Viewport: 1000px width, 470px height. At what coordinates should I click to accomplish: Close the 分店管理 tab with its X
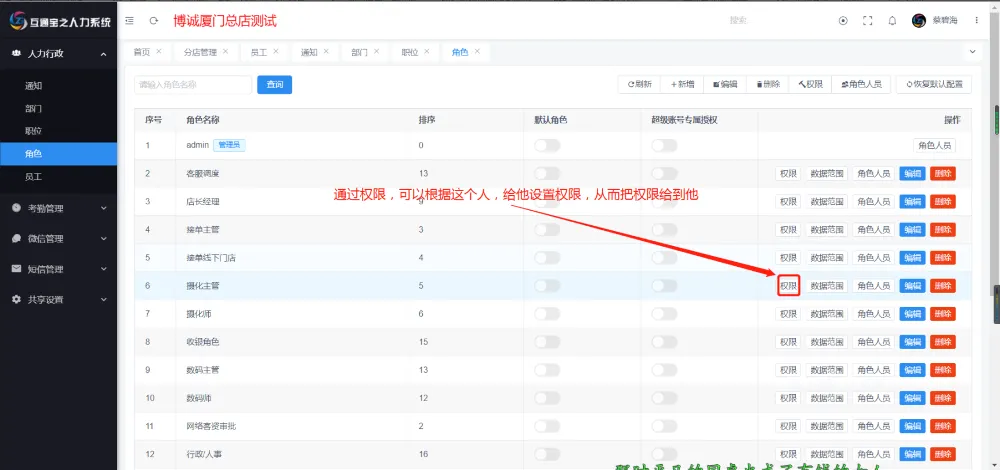tap(225, 51)
